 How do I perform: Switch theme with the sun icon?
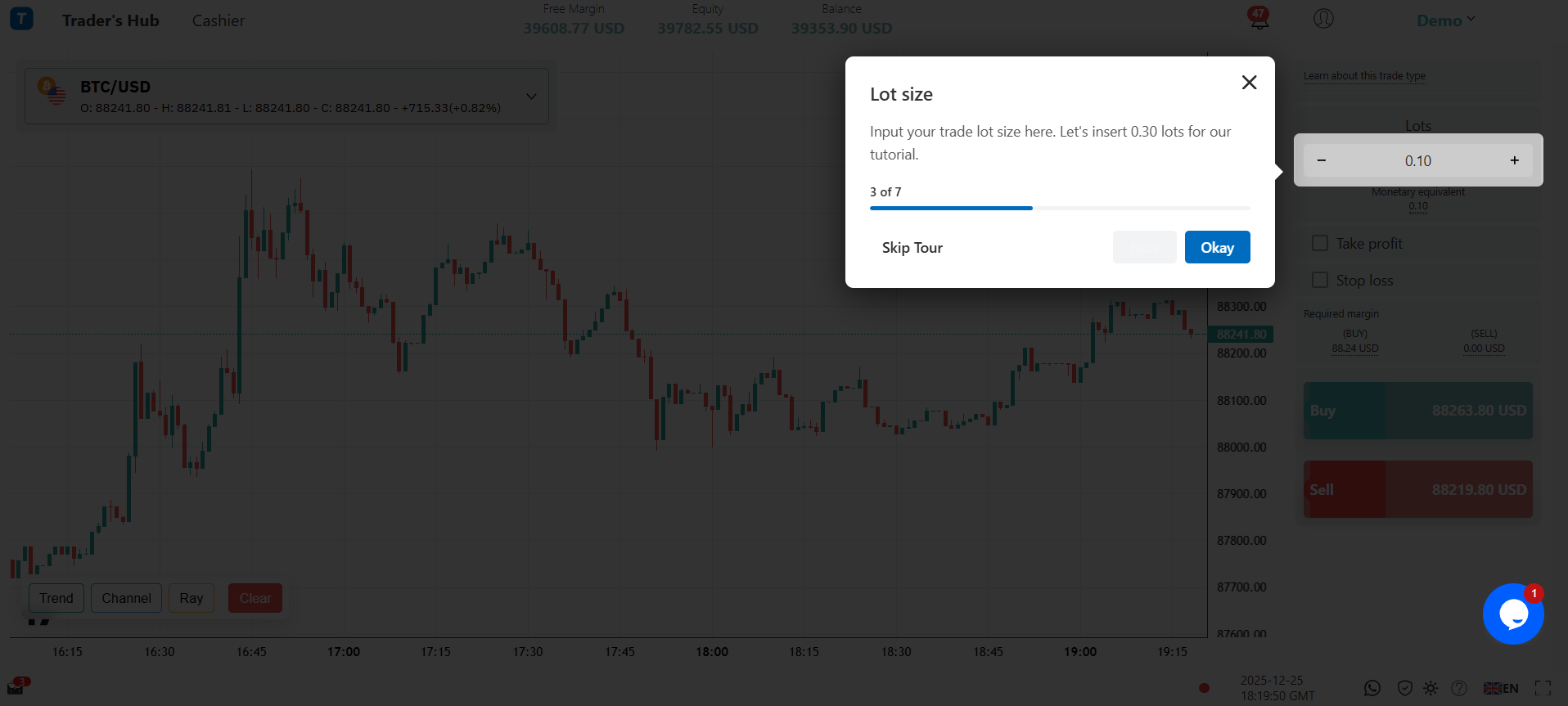click(1431, 688)
